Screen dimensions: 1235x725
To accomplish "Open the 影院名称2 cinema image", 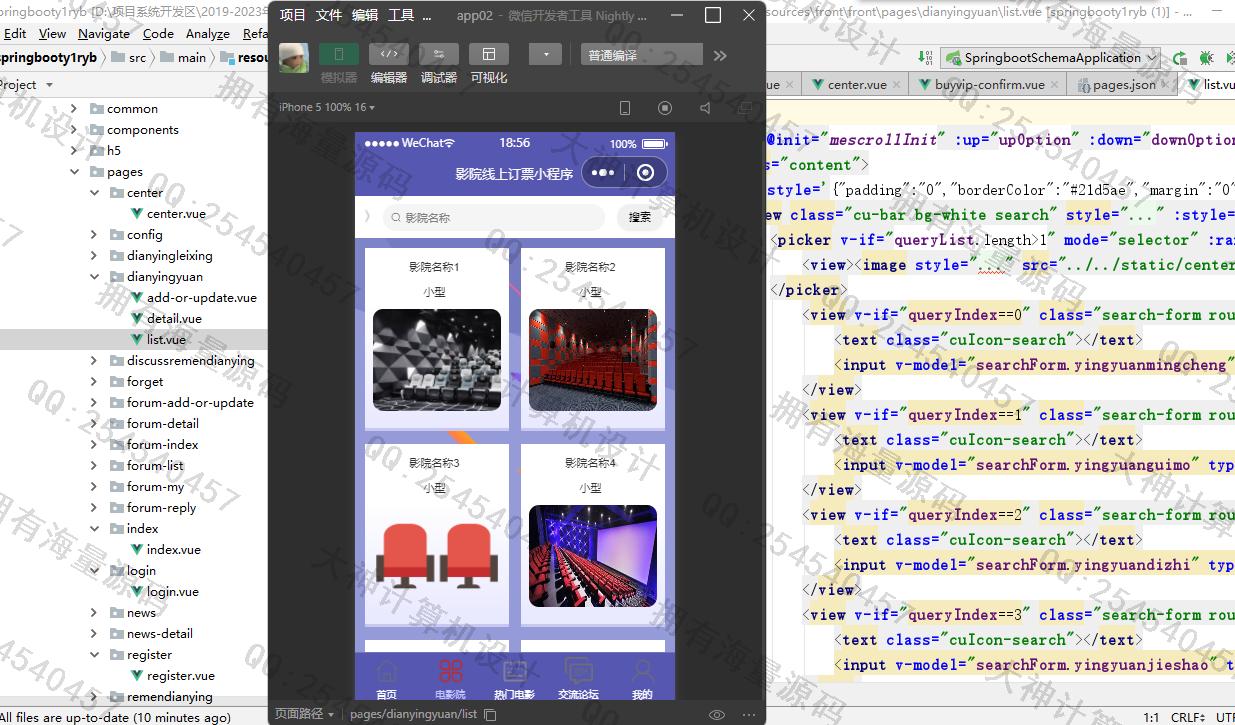I will 593,360.
